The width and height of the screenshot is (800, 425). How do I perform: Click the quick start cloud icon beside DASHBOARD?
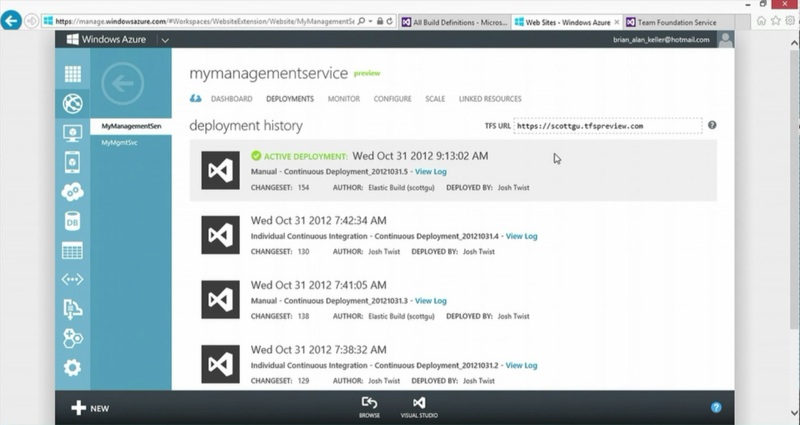196,98
